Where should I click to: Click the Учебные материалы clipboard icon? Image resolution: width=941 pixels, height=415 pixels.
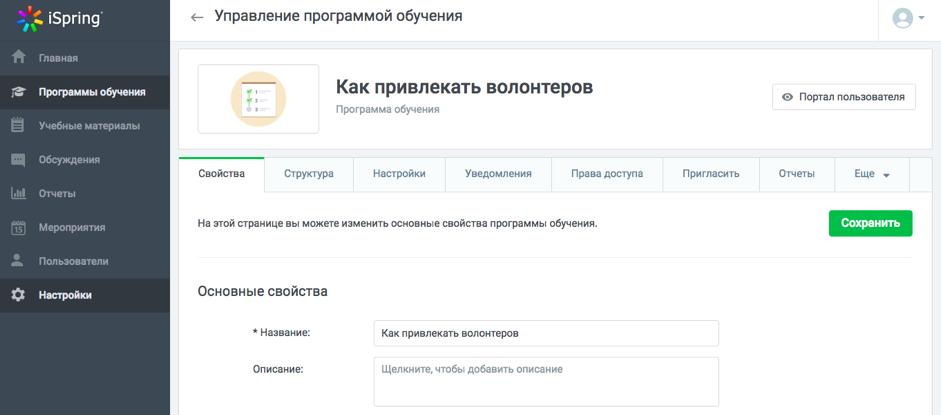pyautogui.click(x=18, y=126)
